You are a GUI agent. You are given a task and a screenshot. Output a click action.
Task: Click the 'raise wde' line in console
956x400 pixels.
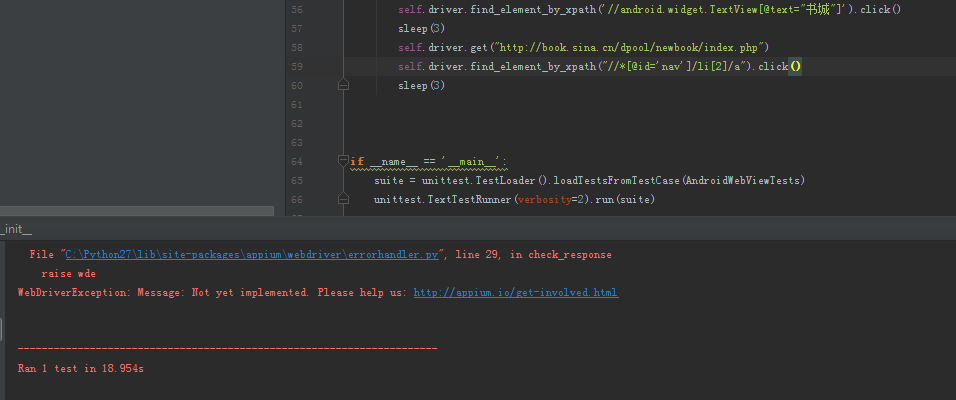click(x=68, y=274)
